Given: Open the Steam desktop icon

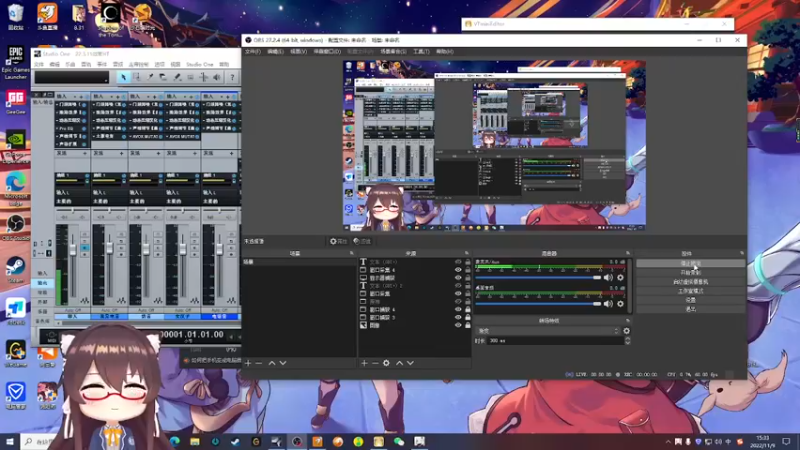Looking at the screenshot, I should tap(15, 269).
